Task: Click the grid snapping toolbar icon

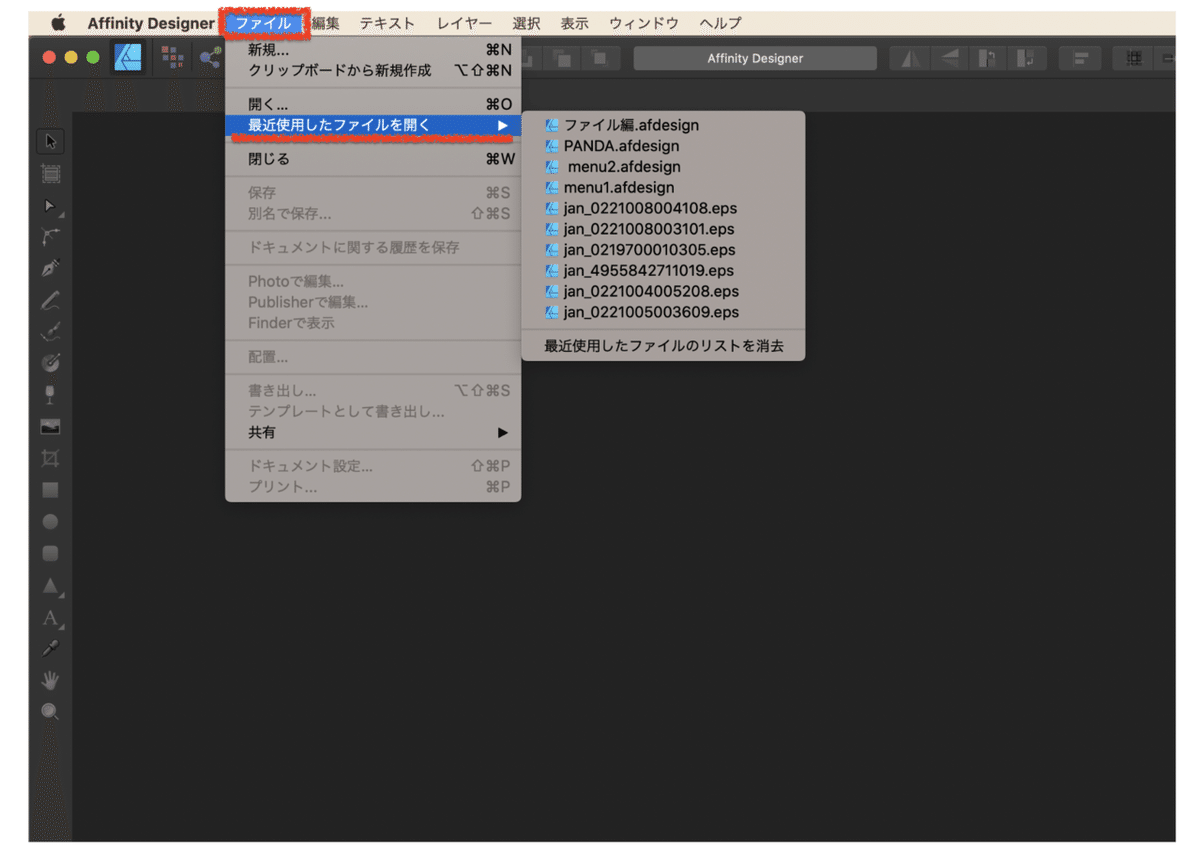Action: tap(1133, 59)
